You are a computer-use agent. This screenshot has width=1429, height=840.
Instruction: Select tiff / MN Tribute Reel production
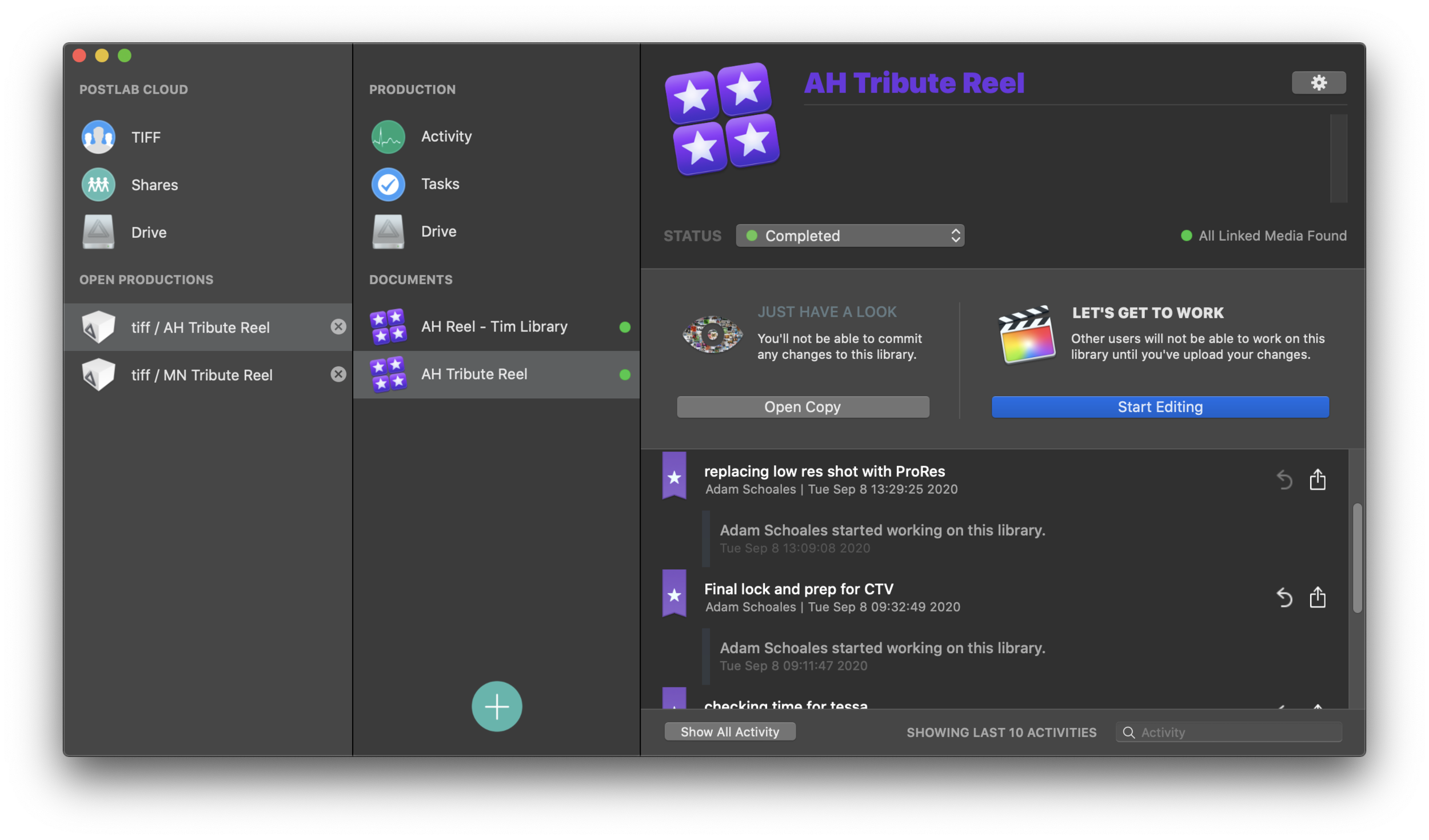pos(201,375)
